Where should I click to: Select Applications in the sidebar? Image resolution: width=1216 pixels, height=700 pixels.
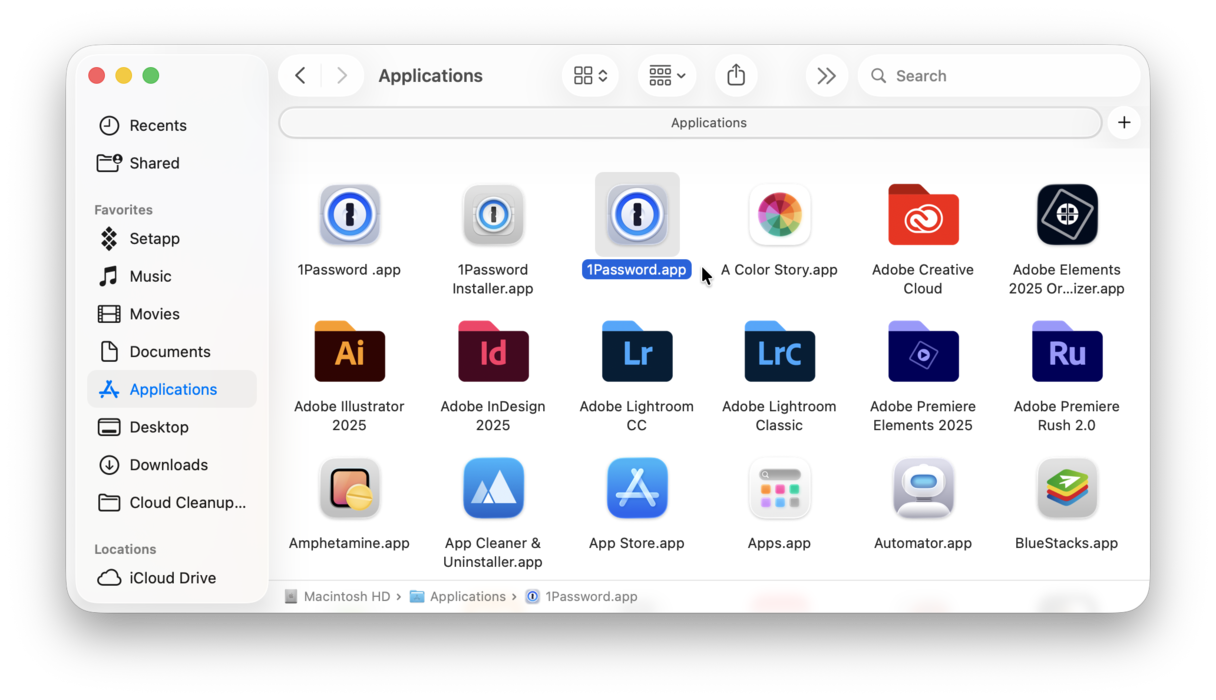(172, 389)
